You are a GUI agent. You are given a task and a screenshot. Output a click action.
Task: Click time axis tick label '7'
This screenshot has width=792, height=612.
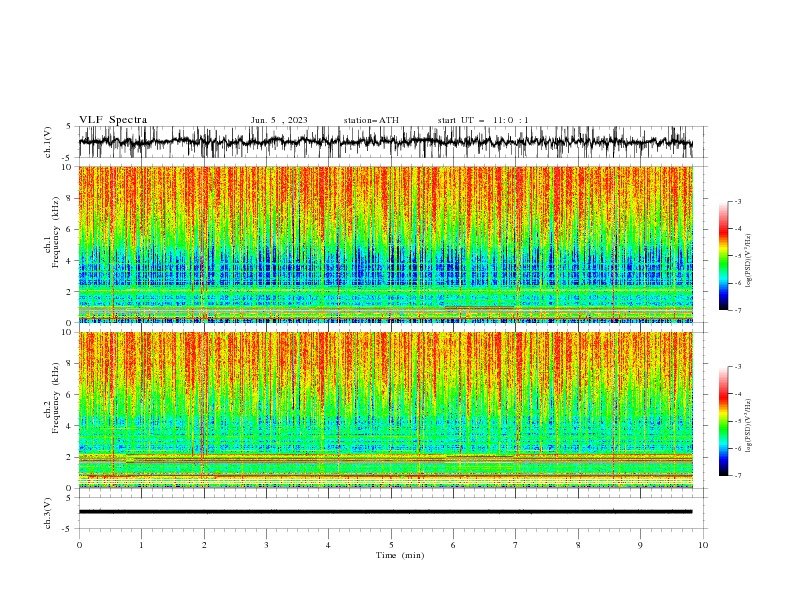pos(516,545)
